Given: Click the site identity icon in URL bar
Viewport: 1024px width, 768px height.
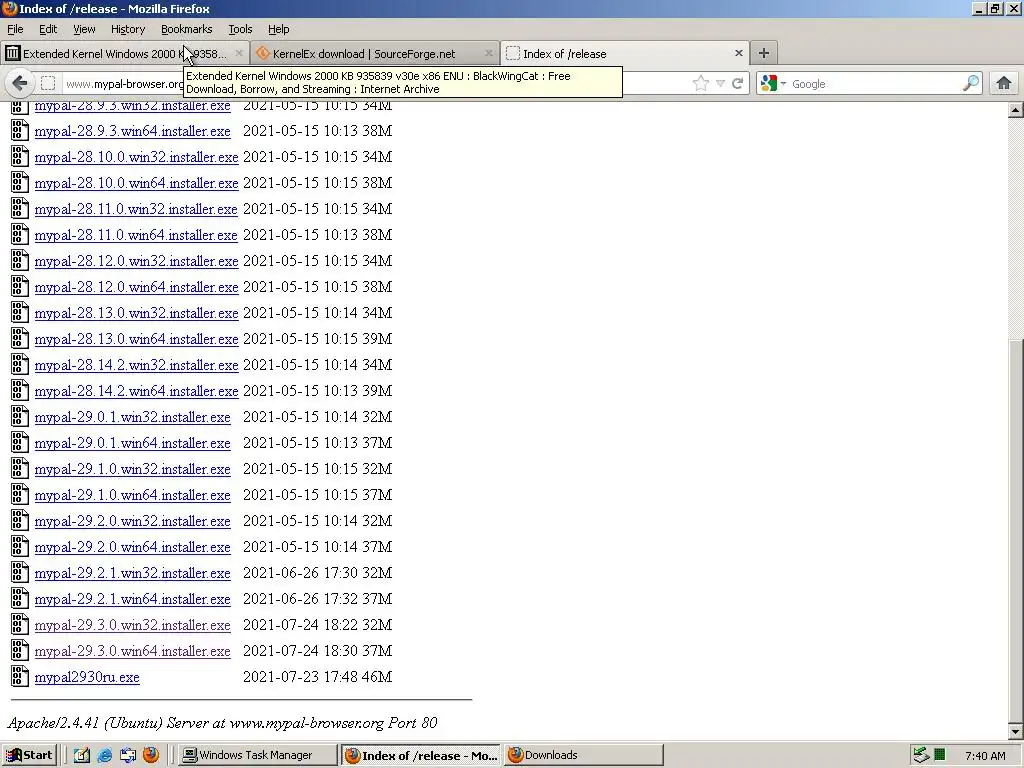Looking at the screenshot, I should point(48,84).
